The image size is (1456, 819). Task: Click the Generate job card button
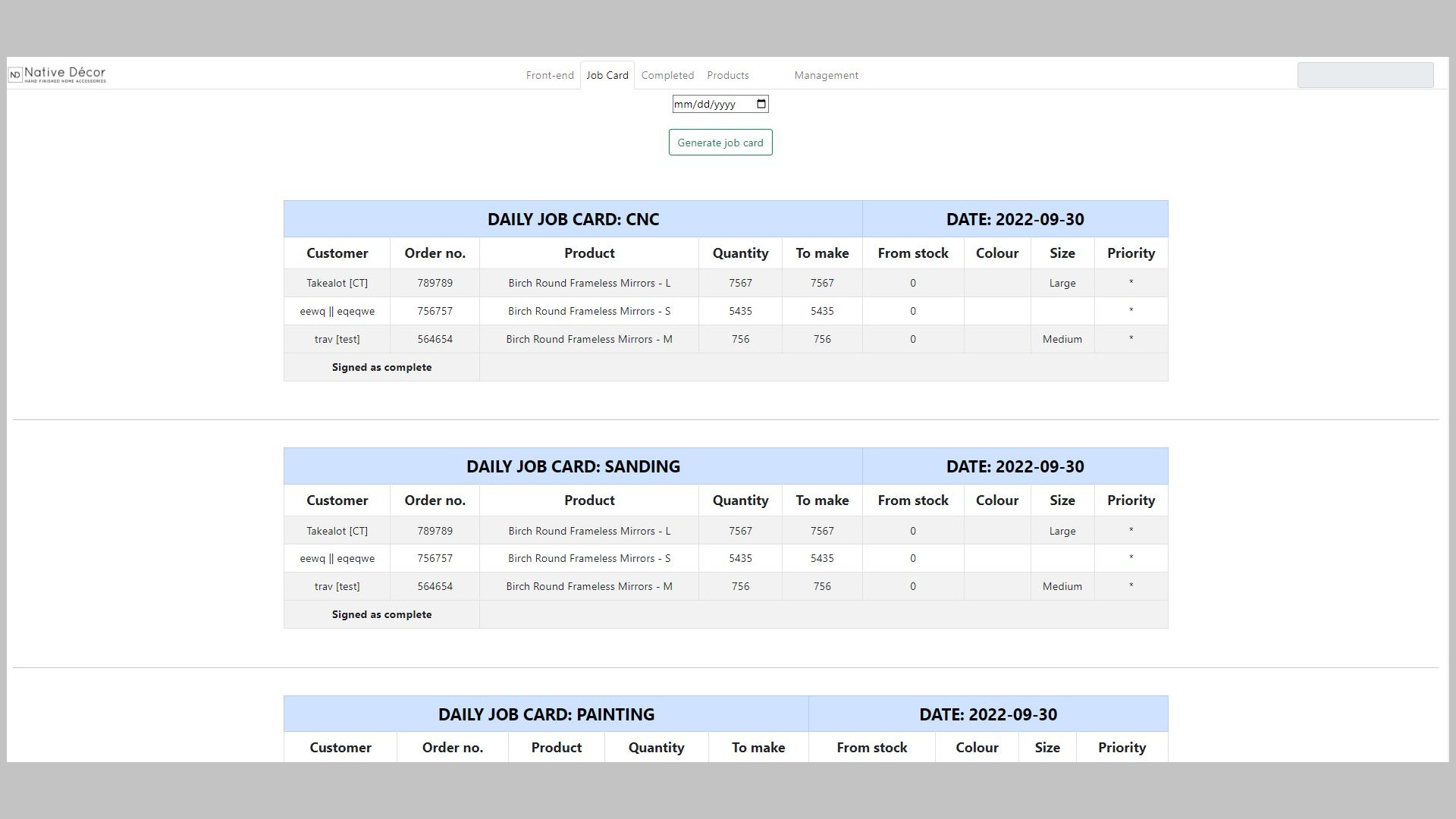coord(720,143)
